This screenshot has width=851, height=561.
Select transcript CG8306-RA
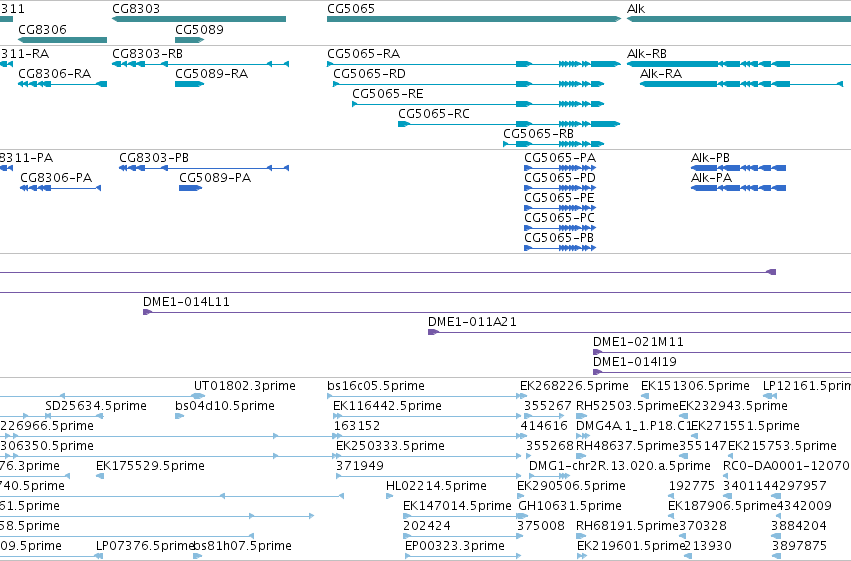(62, 84)
